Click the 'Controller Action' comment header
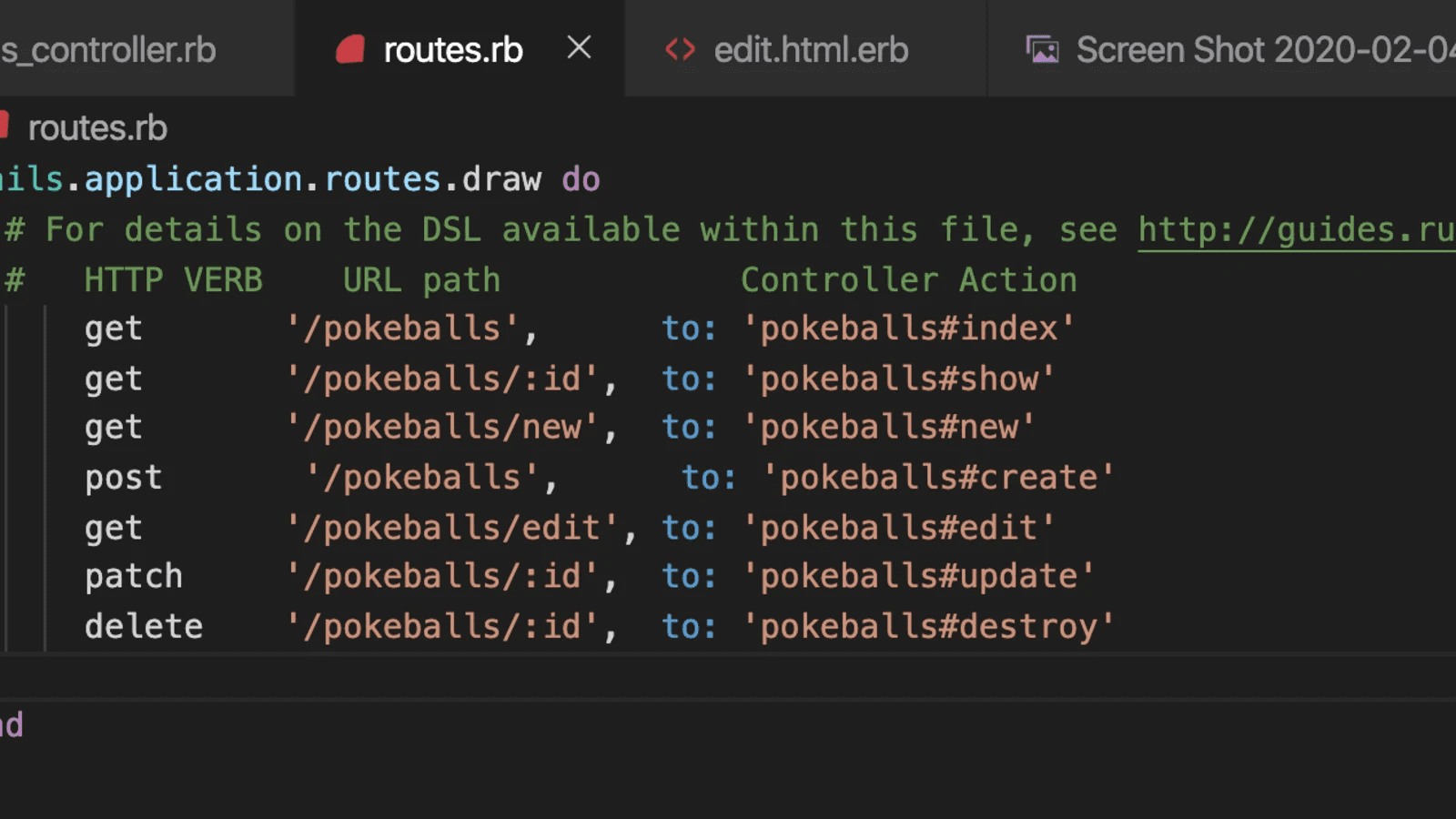 tap(908, 280)
